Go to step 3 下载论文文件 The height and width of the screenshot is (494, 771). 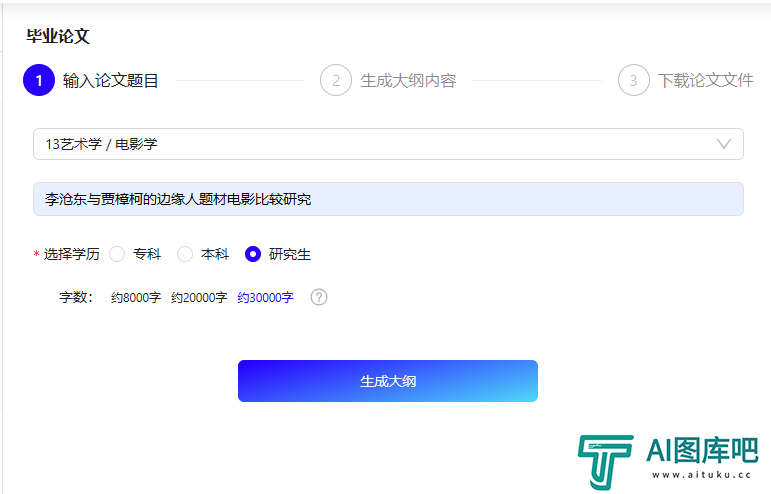point(685,80)
